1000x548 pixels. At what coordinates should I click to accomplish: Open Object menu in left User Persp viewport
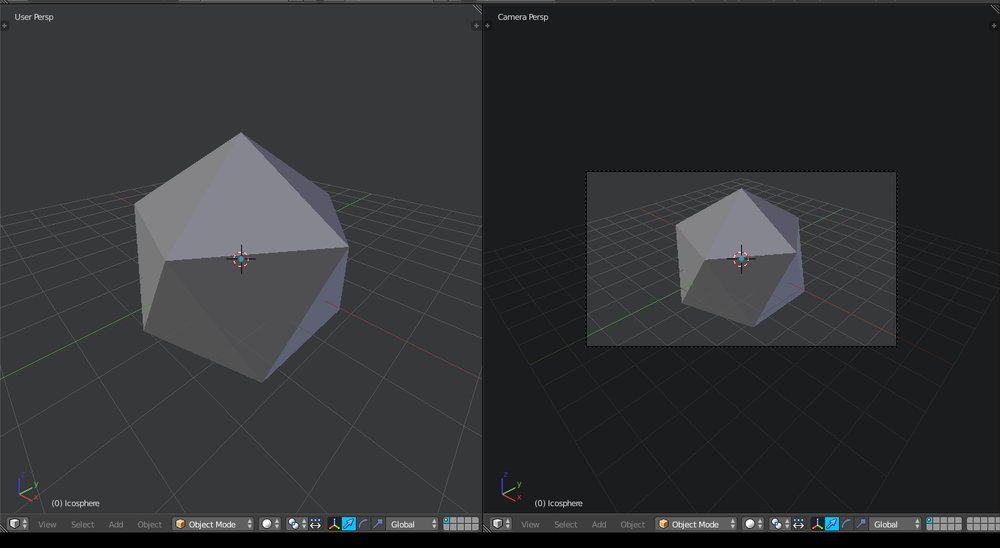point(150,524)
